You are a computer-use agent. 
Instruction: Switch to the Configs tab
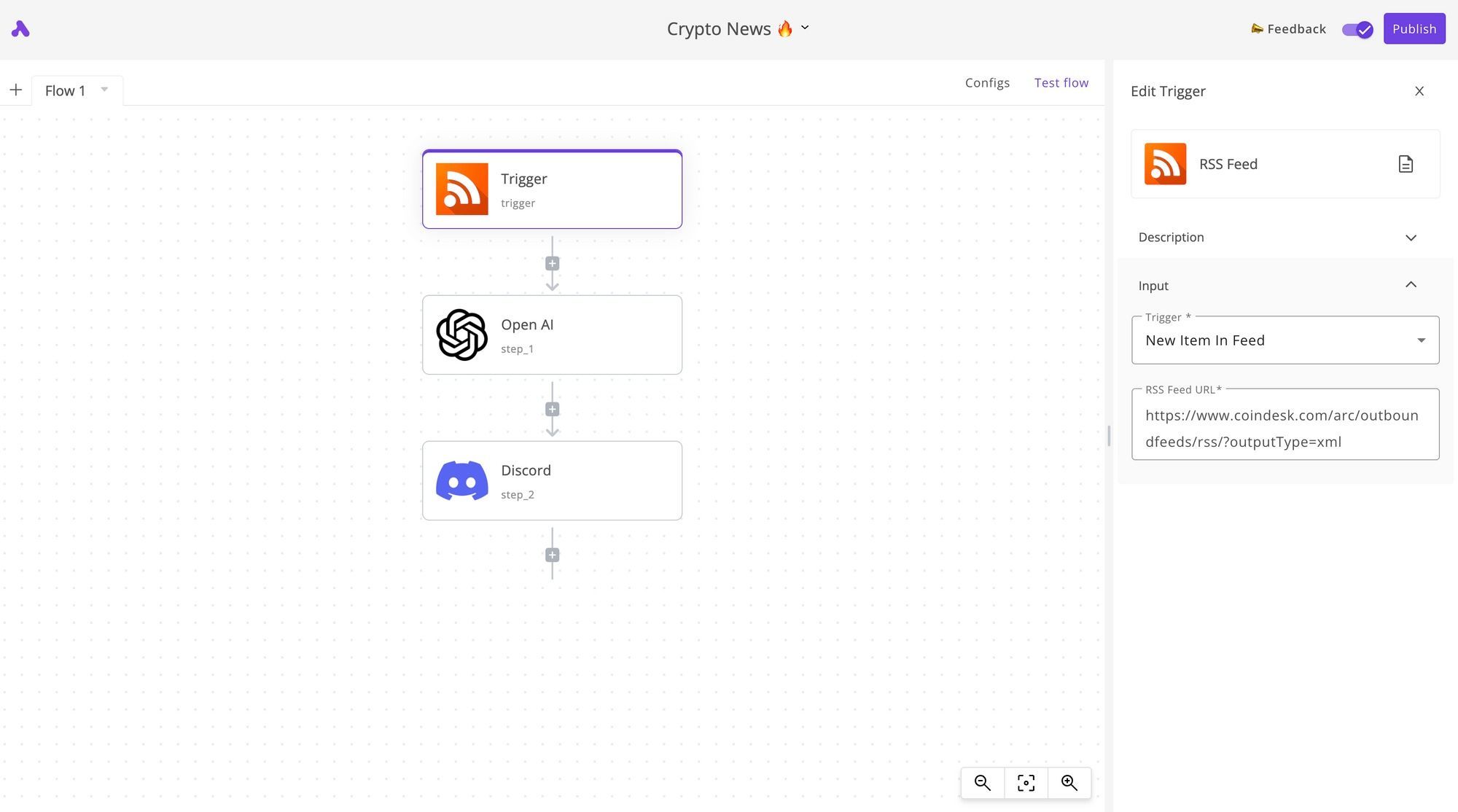(987, 82)
